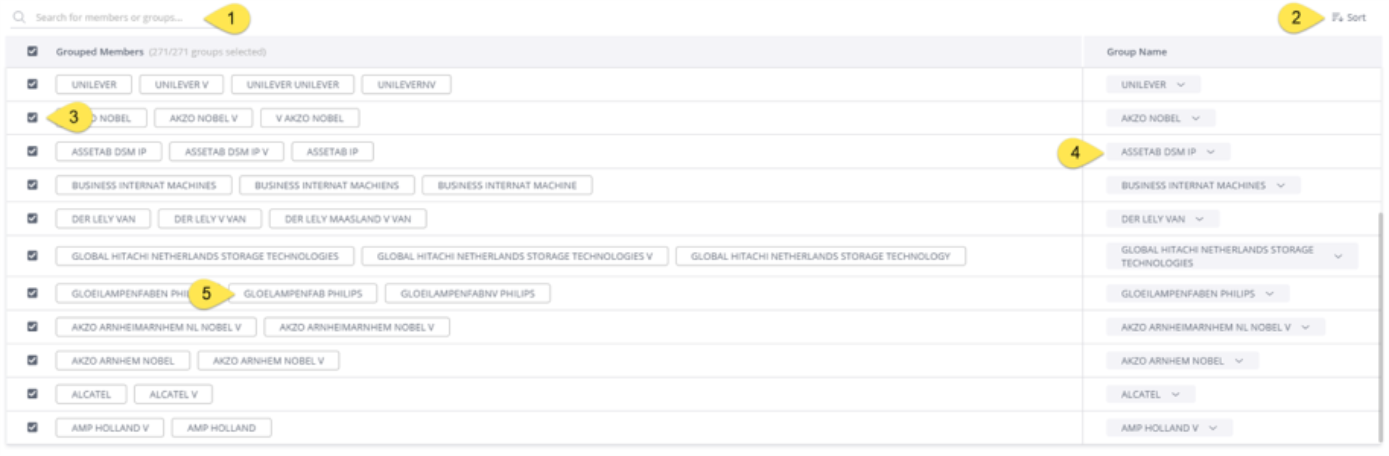Select the UNILEVERNV member chip
The height and width of the screenshot is (456, 1389).
406,85
